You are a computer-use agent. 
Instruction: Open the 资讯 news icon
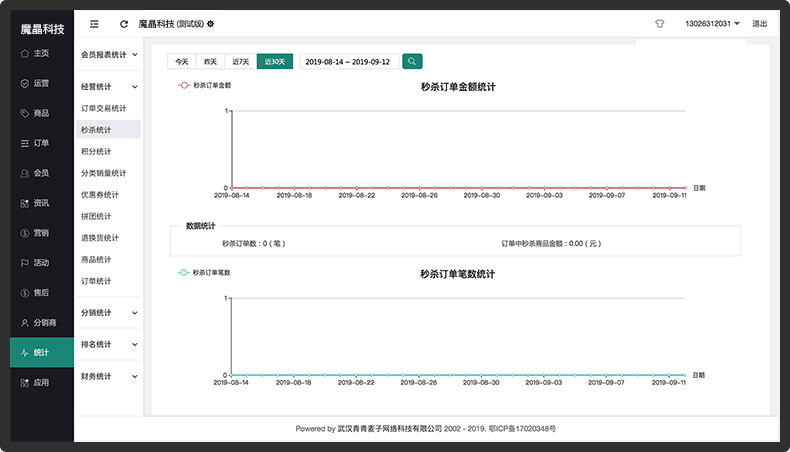click(25, 203)
